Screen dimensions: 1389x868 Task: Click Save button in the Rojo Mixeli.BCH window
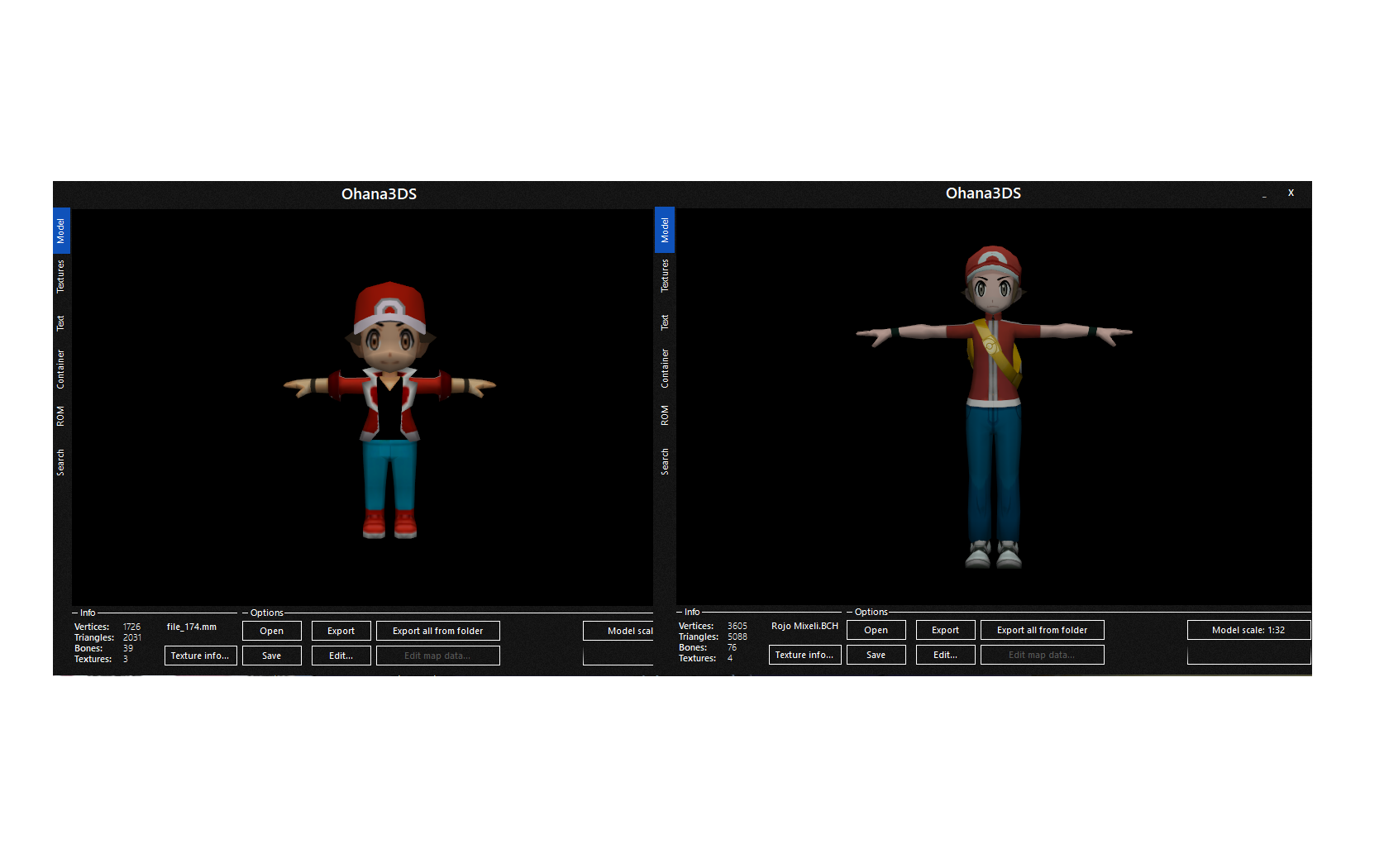(x=876, y=655)
